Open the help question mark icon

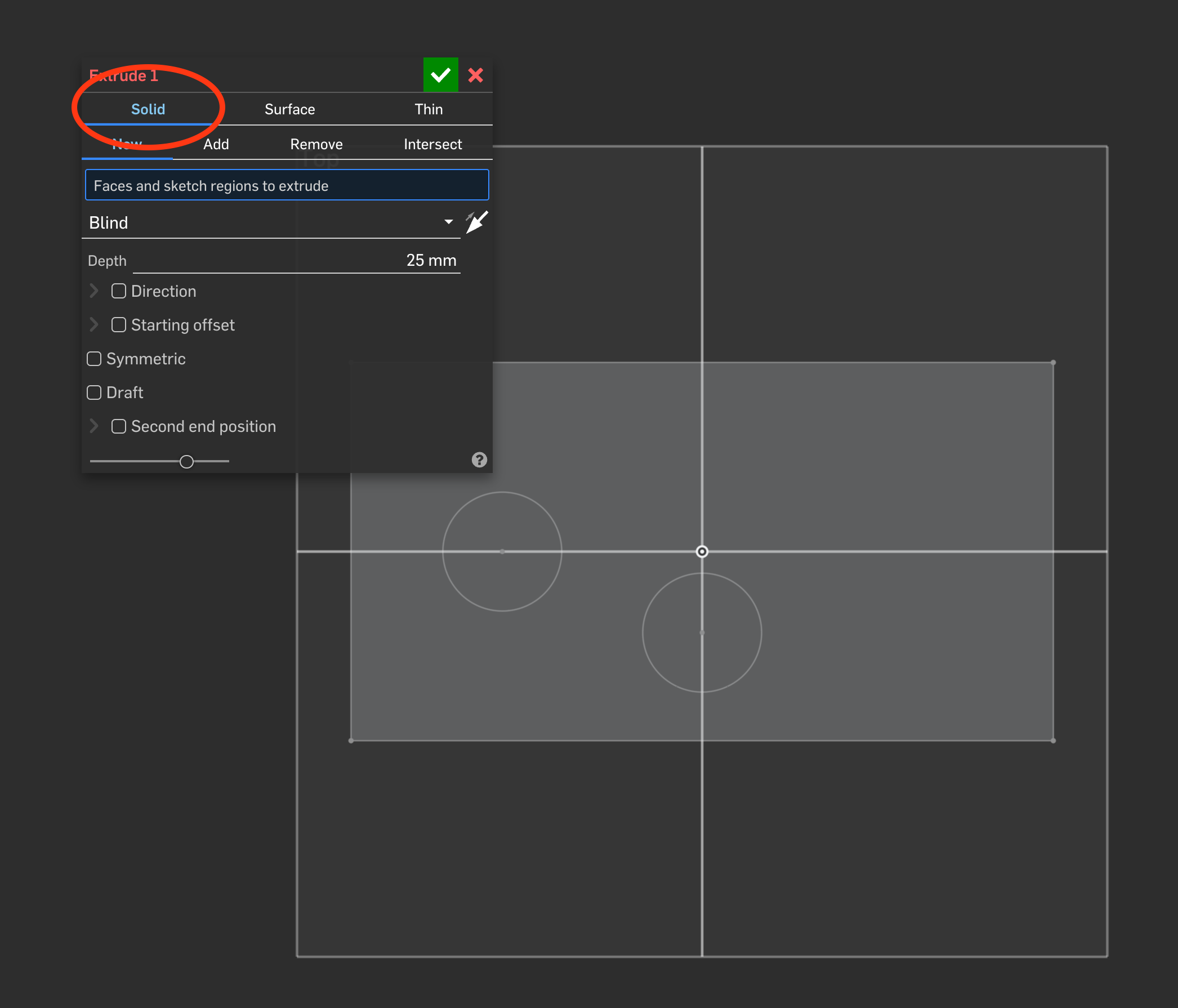(479, 460)
